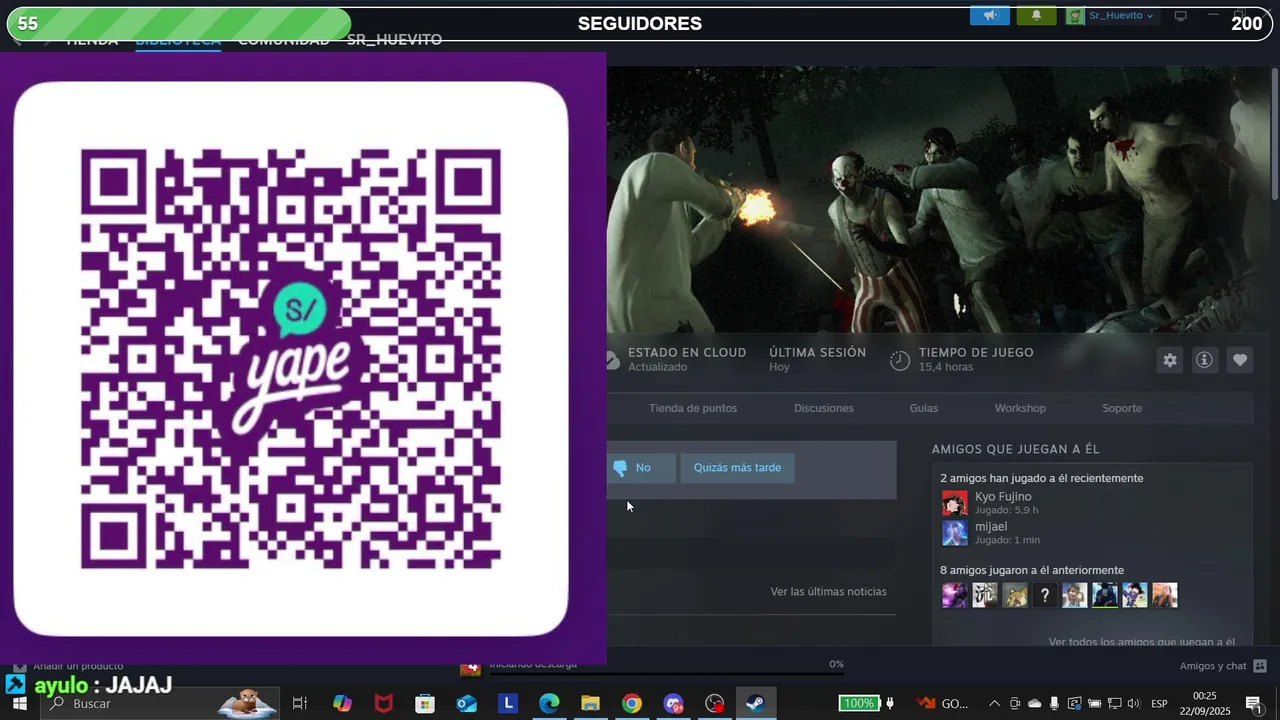The height and width of the screenshot is (720, 1280).
Task: Click Steam page vertical scrollbar
Action: click(x=1274, y=135)
